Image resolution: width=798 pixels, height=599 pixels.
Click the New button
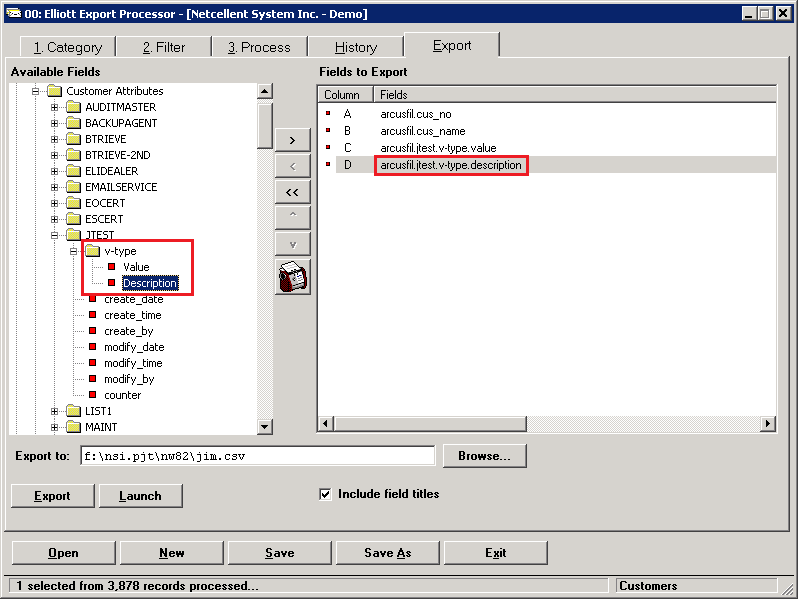point(172,553)
